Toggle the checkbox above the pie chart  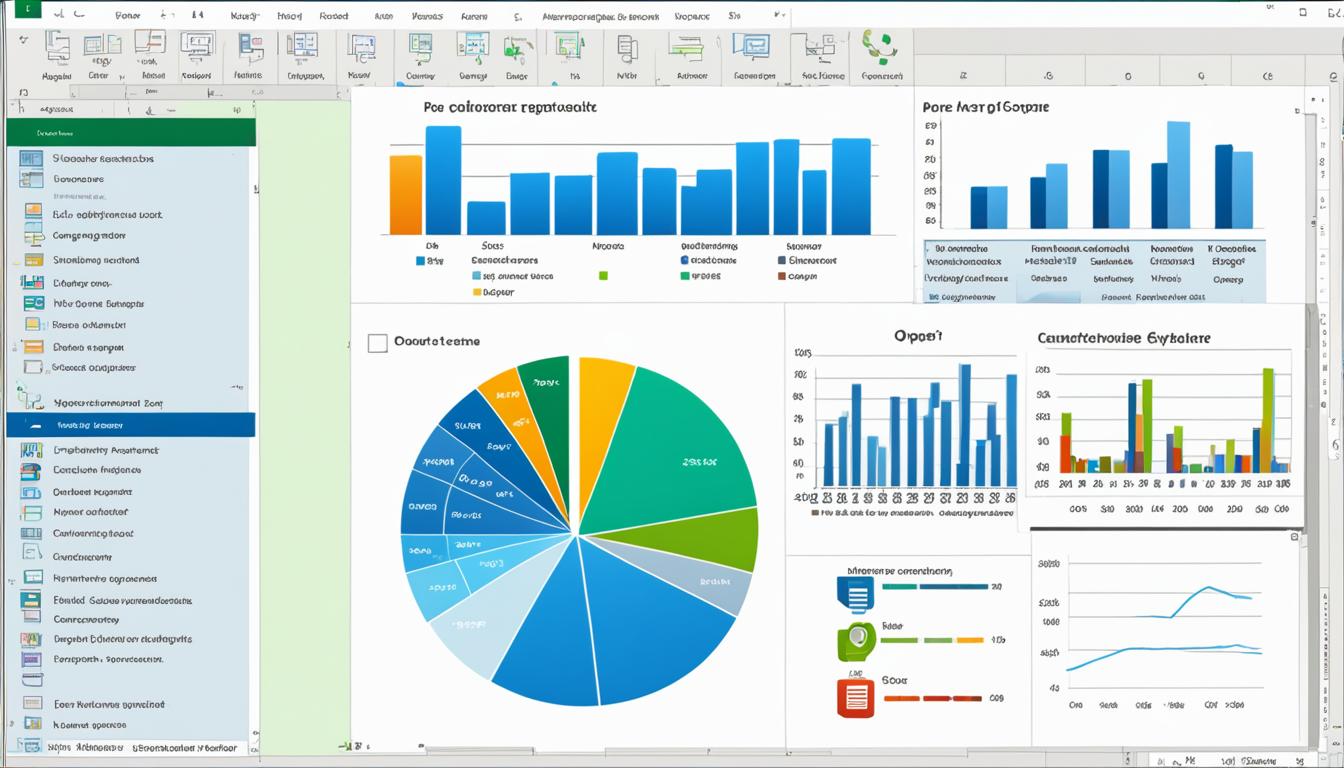pyautogui.click(x=377, y=341)
